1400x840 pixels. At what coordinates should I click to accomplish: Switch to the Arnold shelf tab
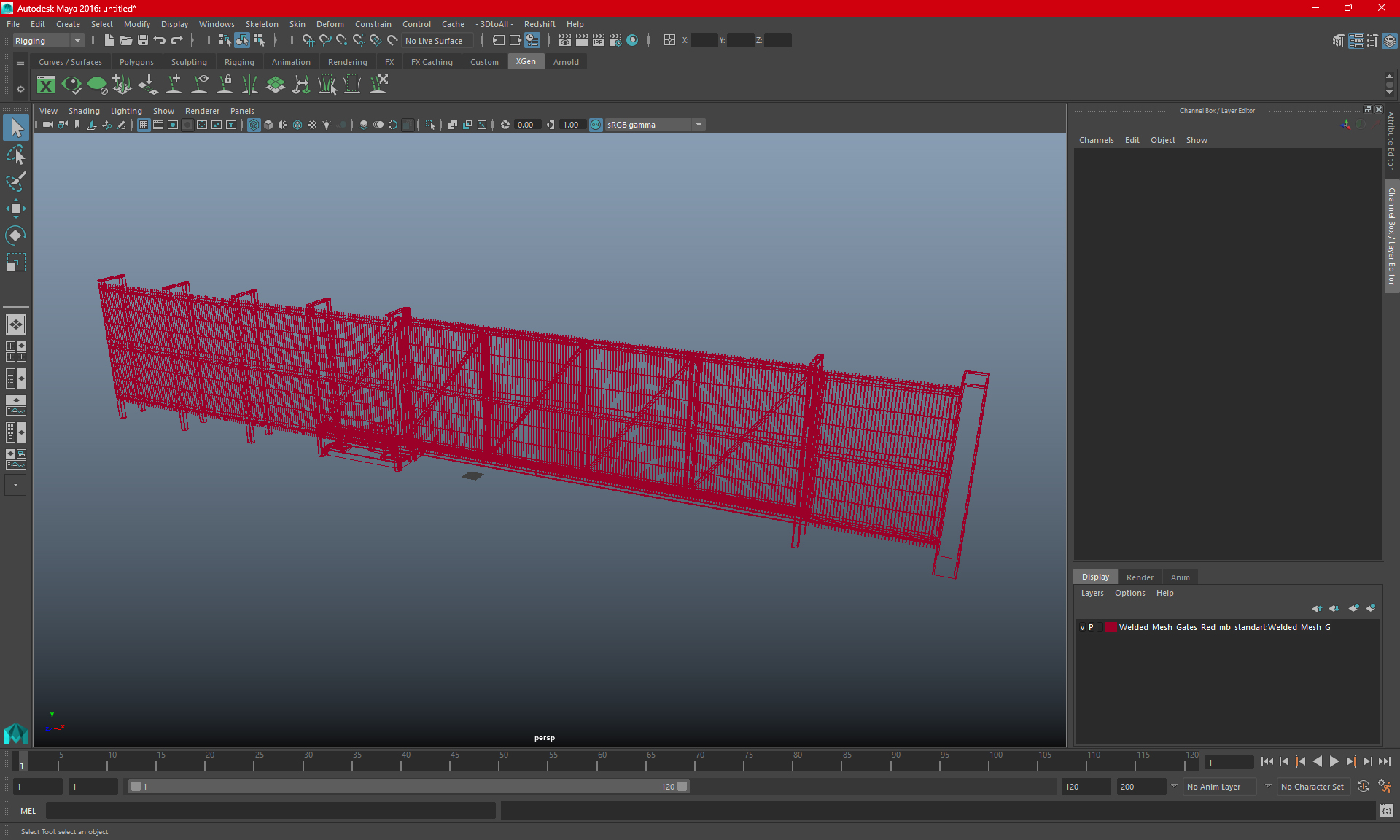566,62
